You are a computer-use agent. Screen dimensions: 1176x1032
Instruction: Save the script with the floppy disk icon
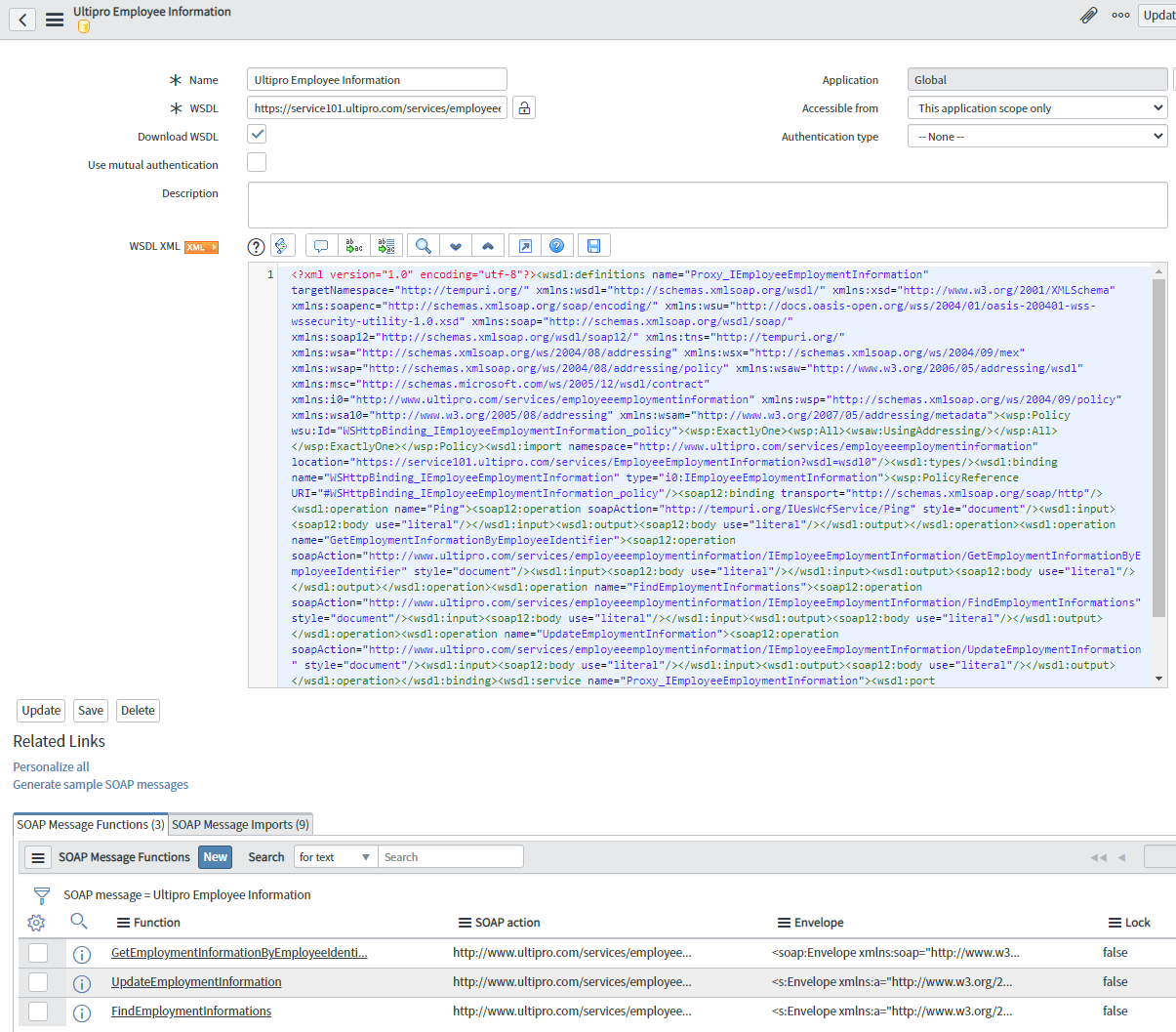(x=593, y=246)
